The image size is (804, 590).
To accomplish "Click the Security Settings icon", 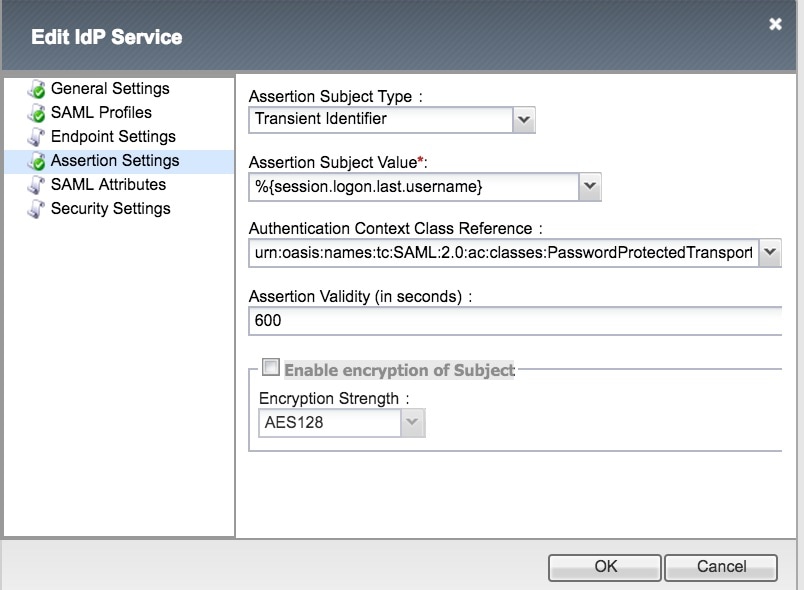I will pyautogui.click(x=36, y=209).
